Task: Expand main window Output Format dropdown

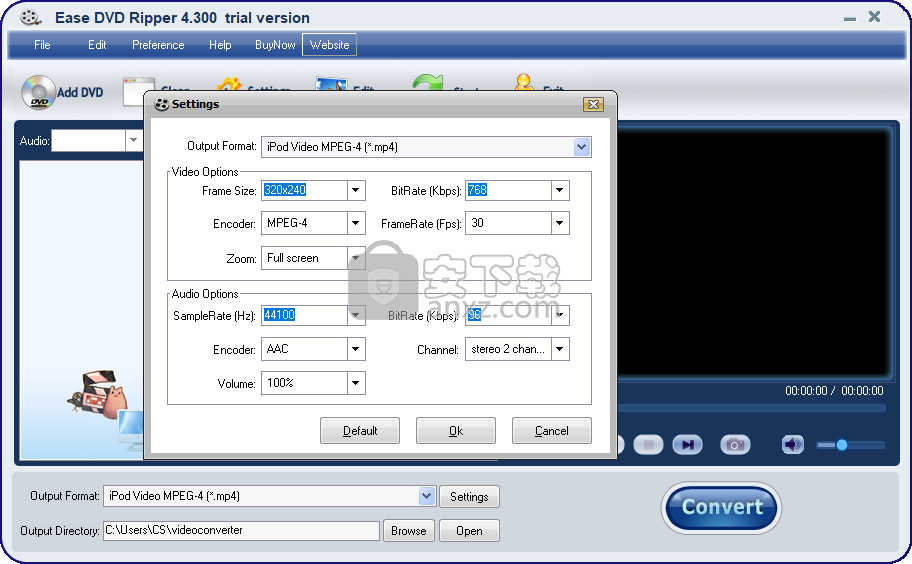Action: tap(426, 496)
